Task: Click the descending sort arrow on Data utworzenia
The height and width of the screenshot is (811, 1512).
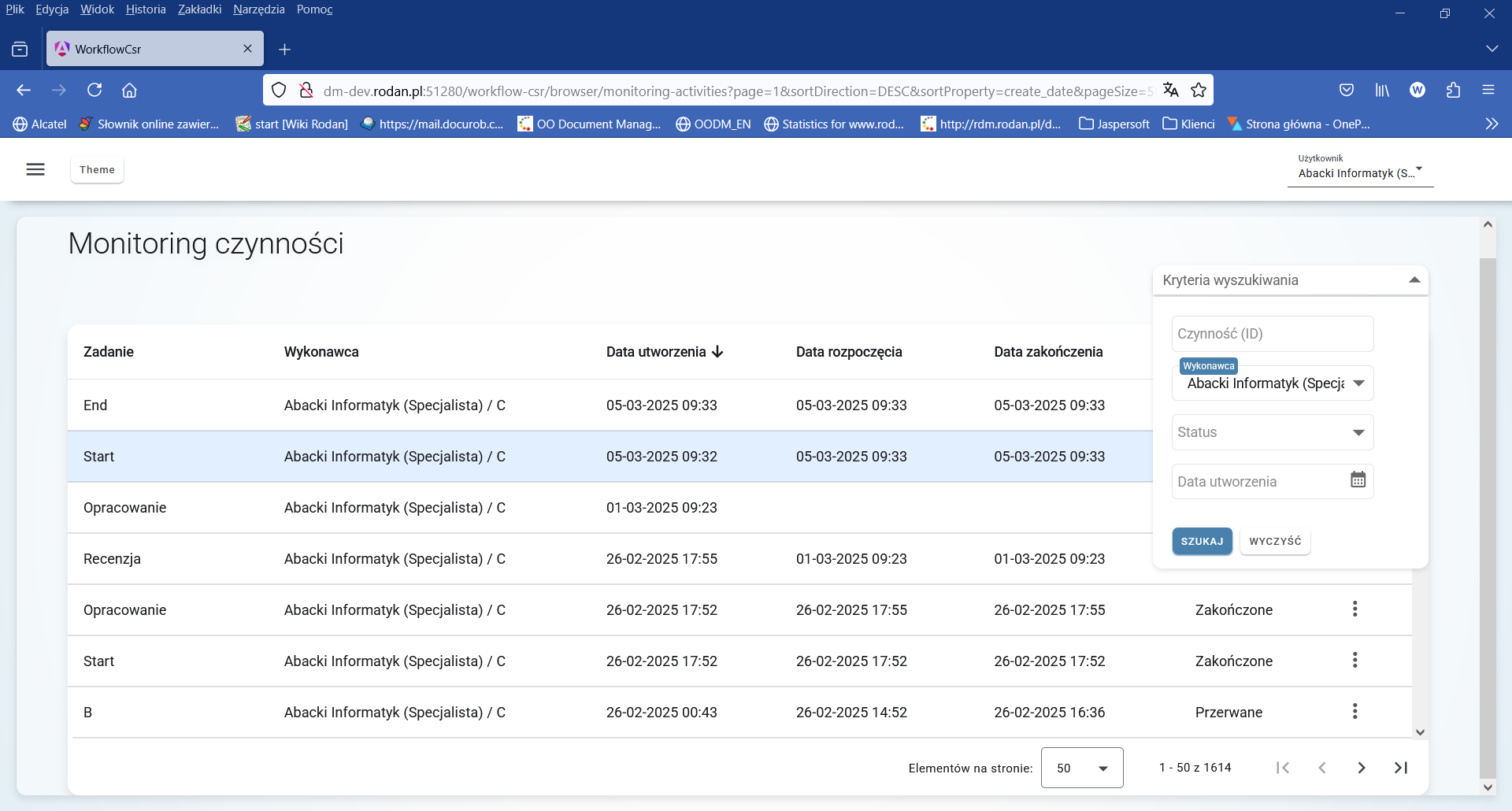Action: [717, 352]
